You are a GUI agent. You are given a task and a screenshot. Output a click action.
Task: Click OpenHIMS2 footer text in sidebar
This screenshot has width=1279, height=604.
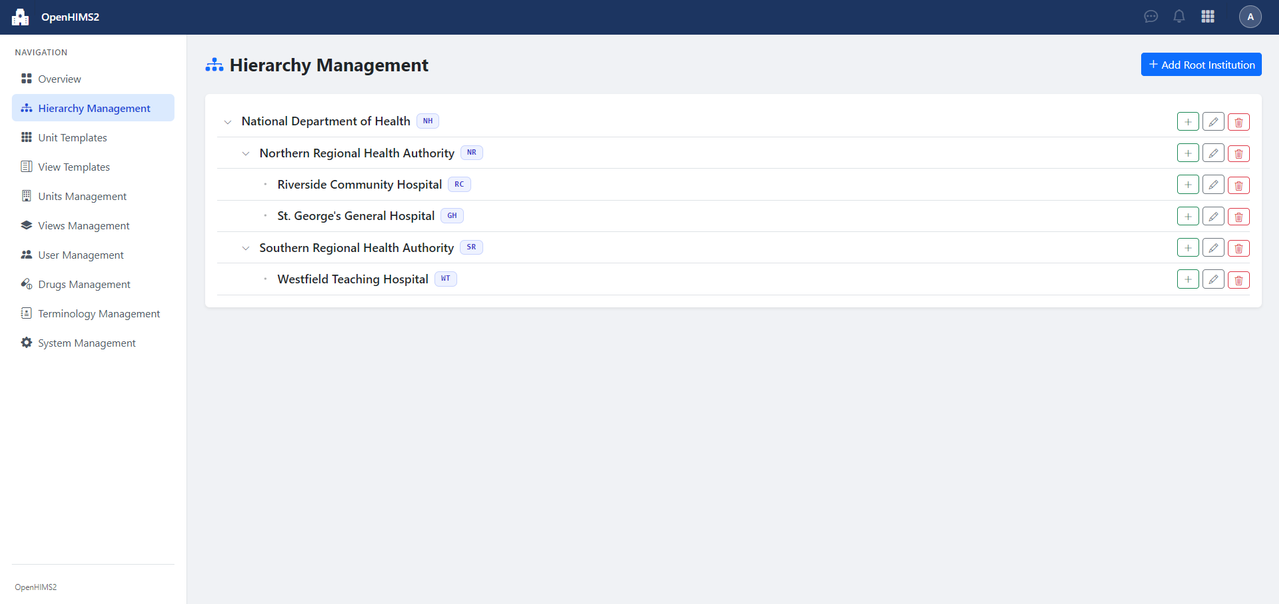point(35,587)
